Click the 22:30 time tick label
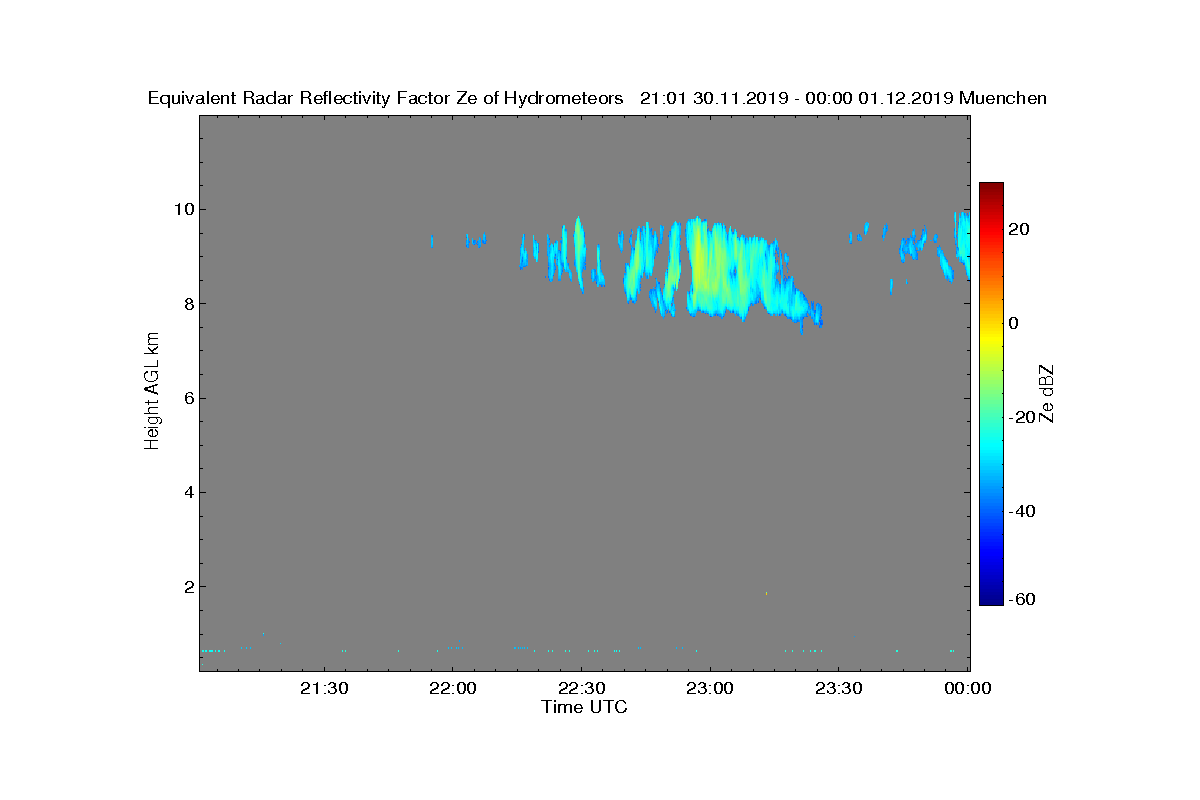The width and height of the screenshot is (1200, 800). tap(581, 689)
